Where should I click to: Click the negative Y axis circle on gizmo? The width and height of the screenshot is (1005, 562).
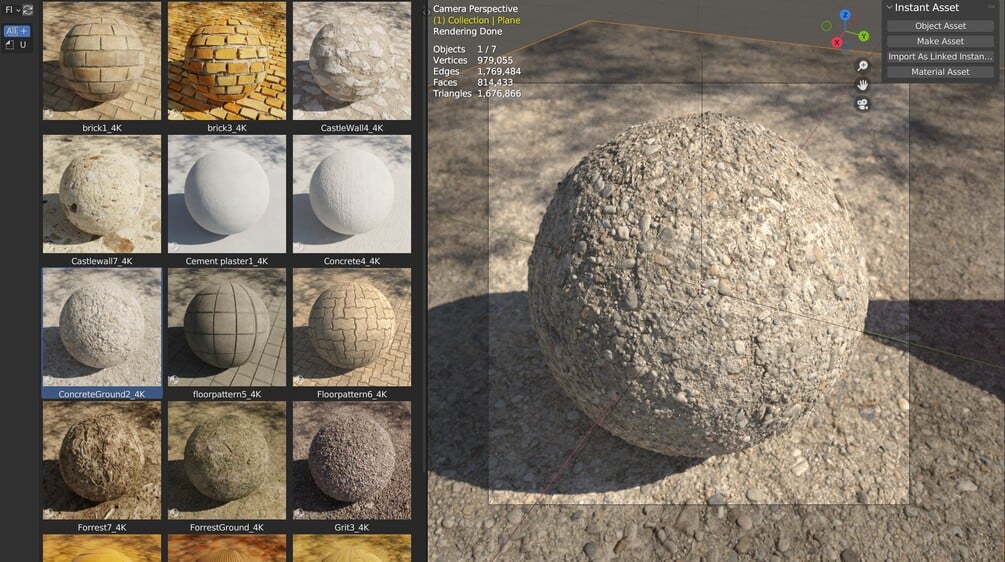826,26
